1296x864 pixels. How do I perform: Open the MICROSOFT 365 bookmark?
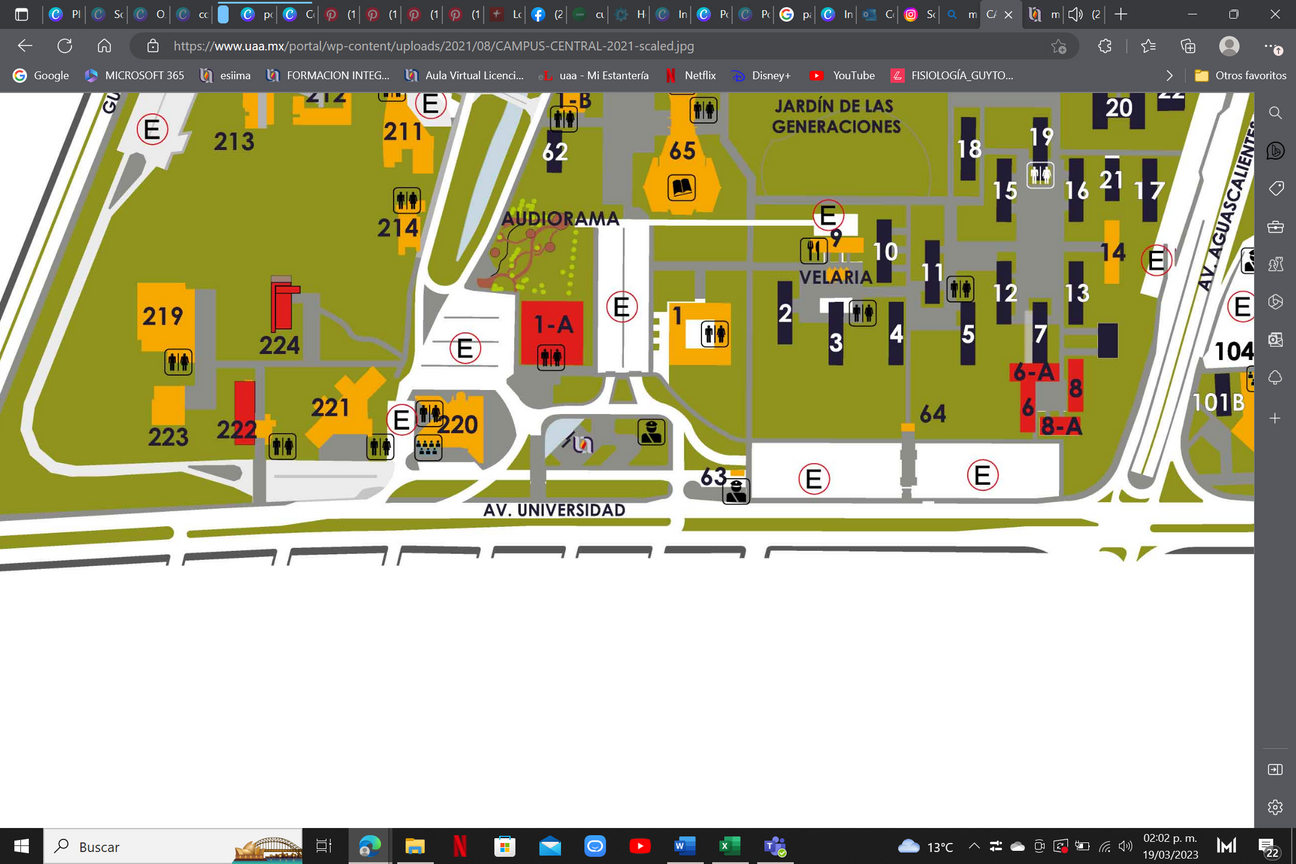[x=135, y=75]
